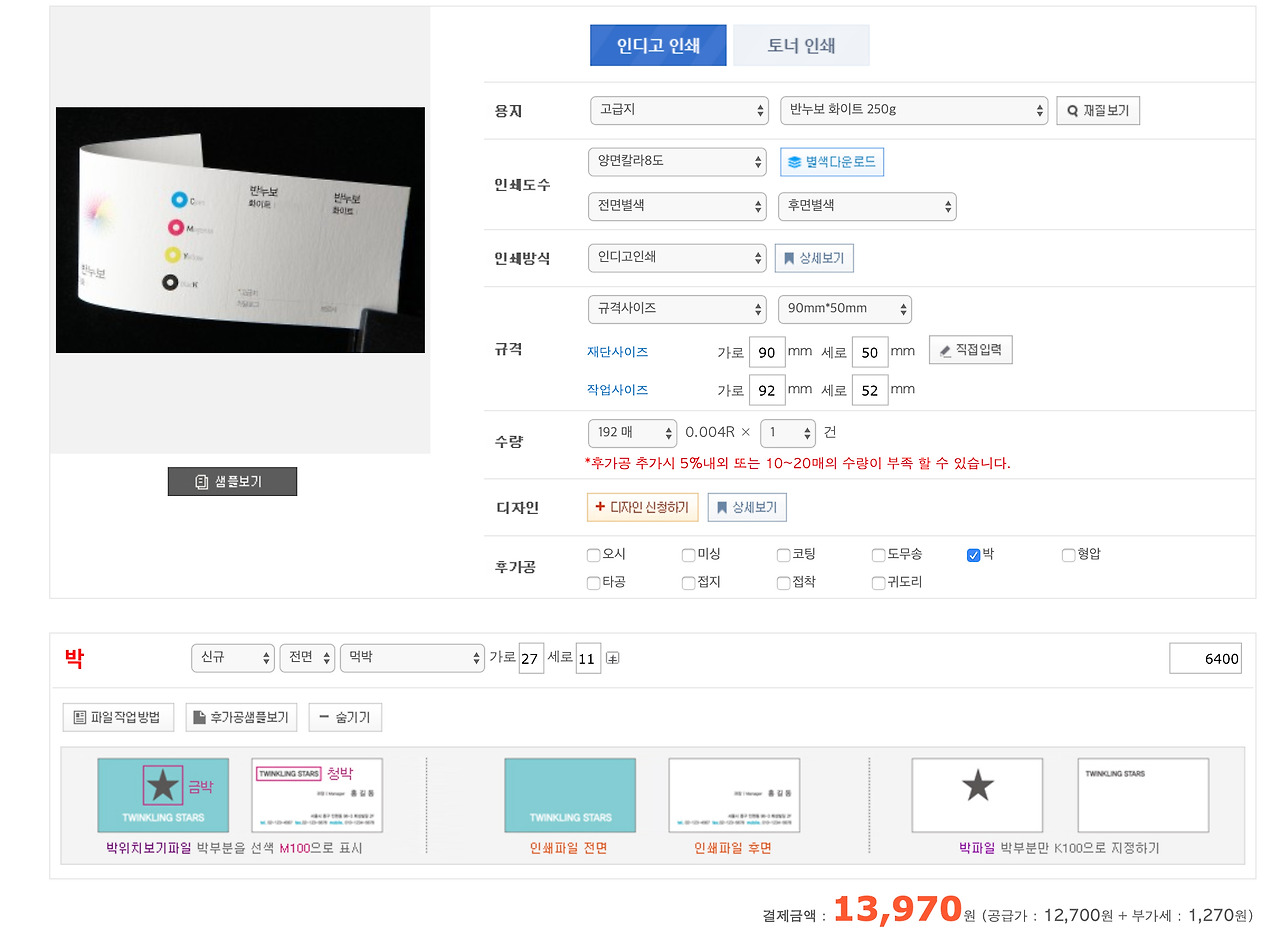Click 상세보기 next to 디자인
The height and width of the screenshot is (942, 1280).
point(747,508)
